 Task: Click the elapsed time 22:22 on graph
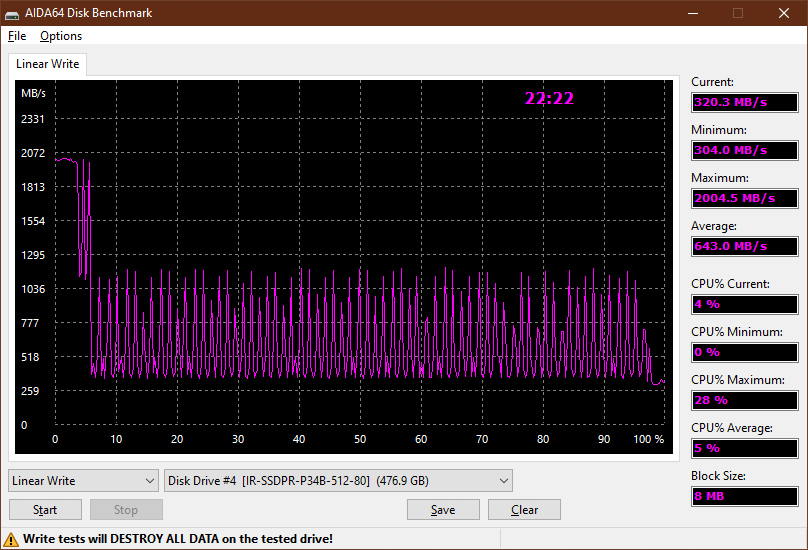(x=549, y=98)
